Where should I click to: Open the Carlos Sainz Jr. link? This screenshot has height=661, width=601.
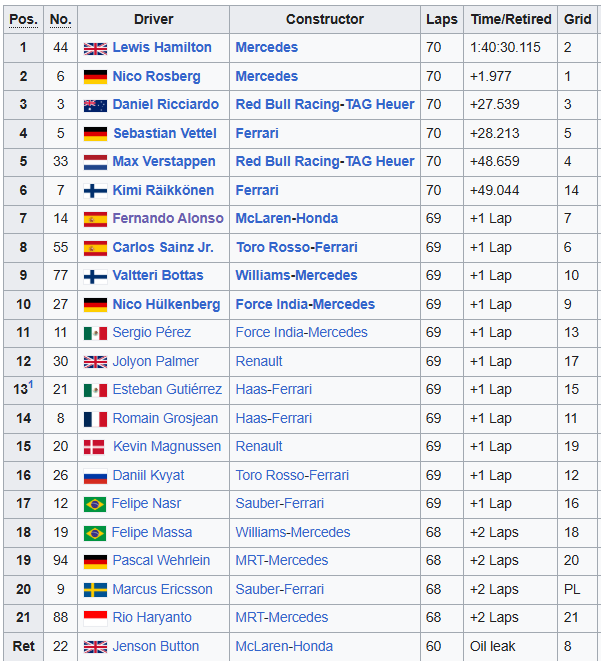click(163, 247)
